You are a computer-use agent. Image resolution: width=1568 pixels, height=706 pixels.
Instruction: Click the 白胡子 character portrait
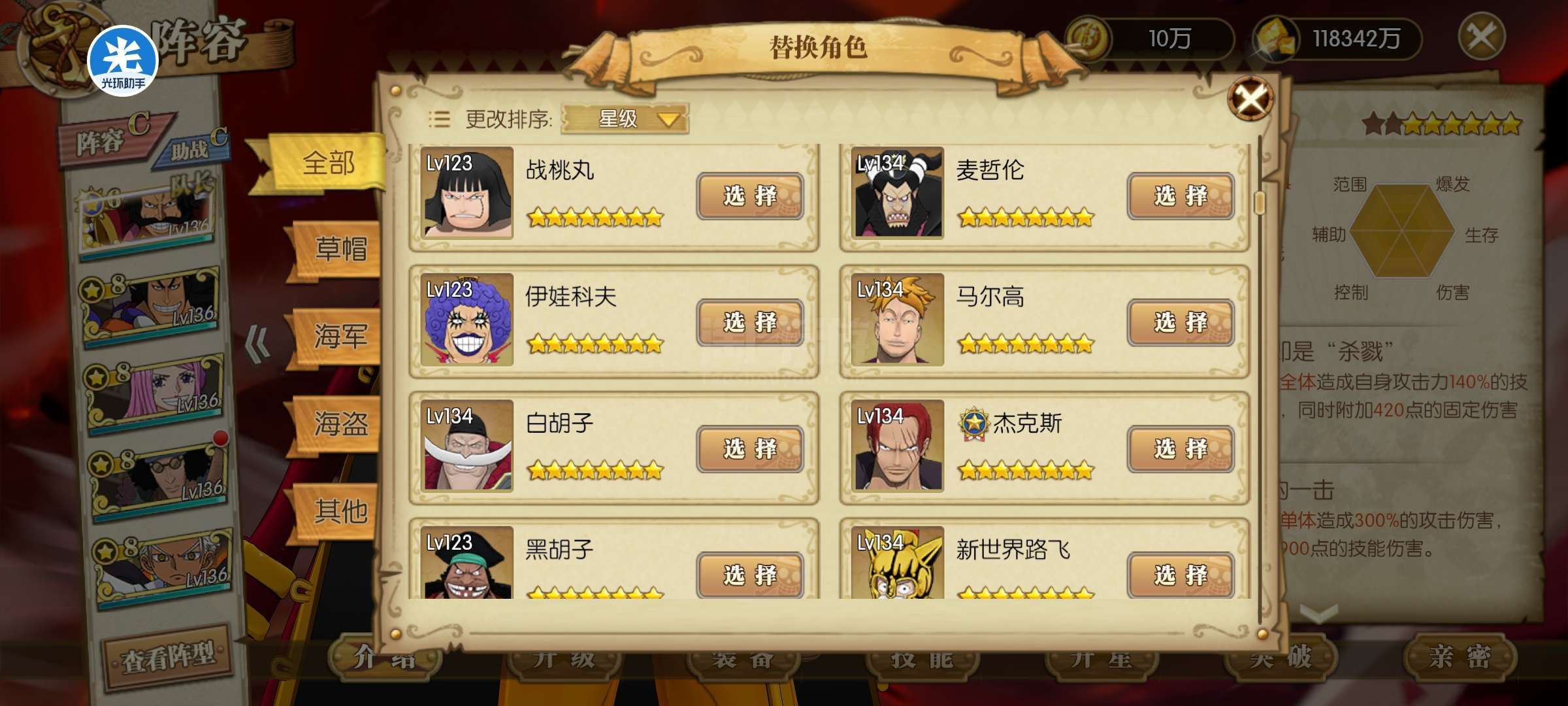(466, 445)
